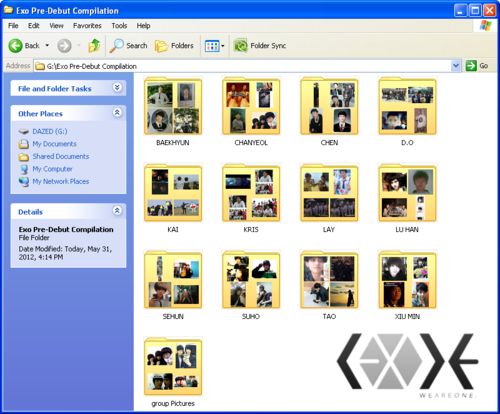This screenshot has height=414, width=500.
Task: Toggle the Folders pane button
Action: [174, 46]
